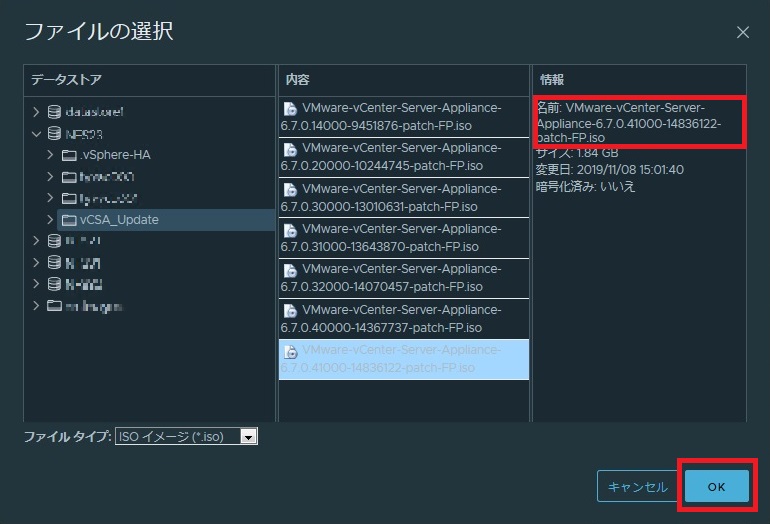Click the キャンセル button
770x524 pixels.
pyautogui.click(x=637, y=486)
